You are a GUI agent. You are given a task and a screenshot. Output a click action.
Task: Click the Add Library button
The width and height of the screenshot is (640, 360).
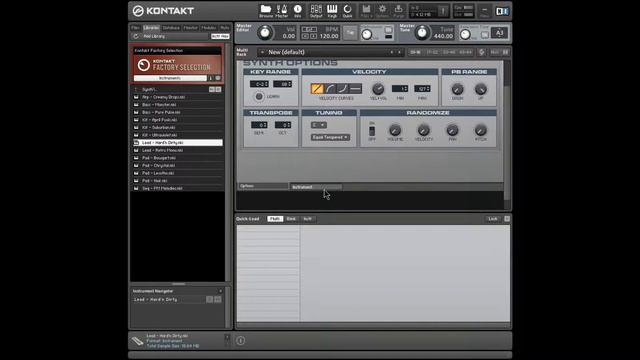tap(154, 36)
